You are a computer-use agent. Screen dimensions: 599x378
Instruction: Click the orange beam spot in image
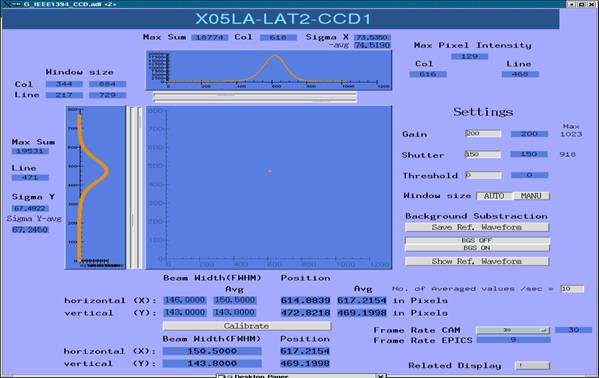pyautogui.click(x=270, y=171)
